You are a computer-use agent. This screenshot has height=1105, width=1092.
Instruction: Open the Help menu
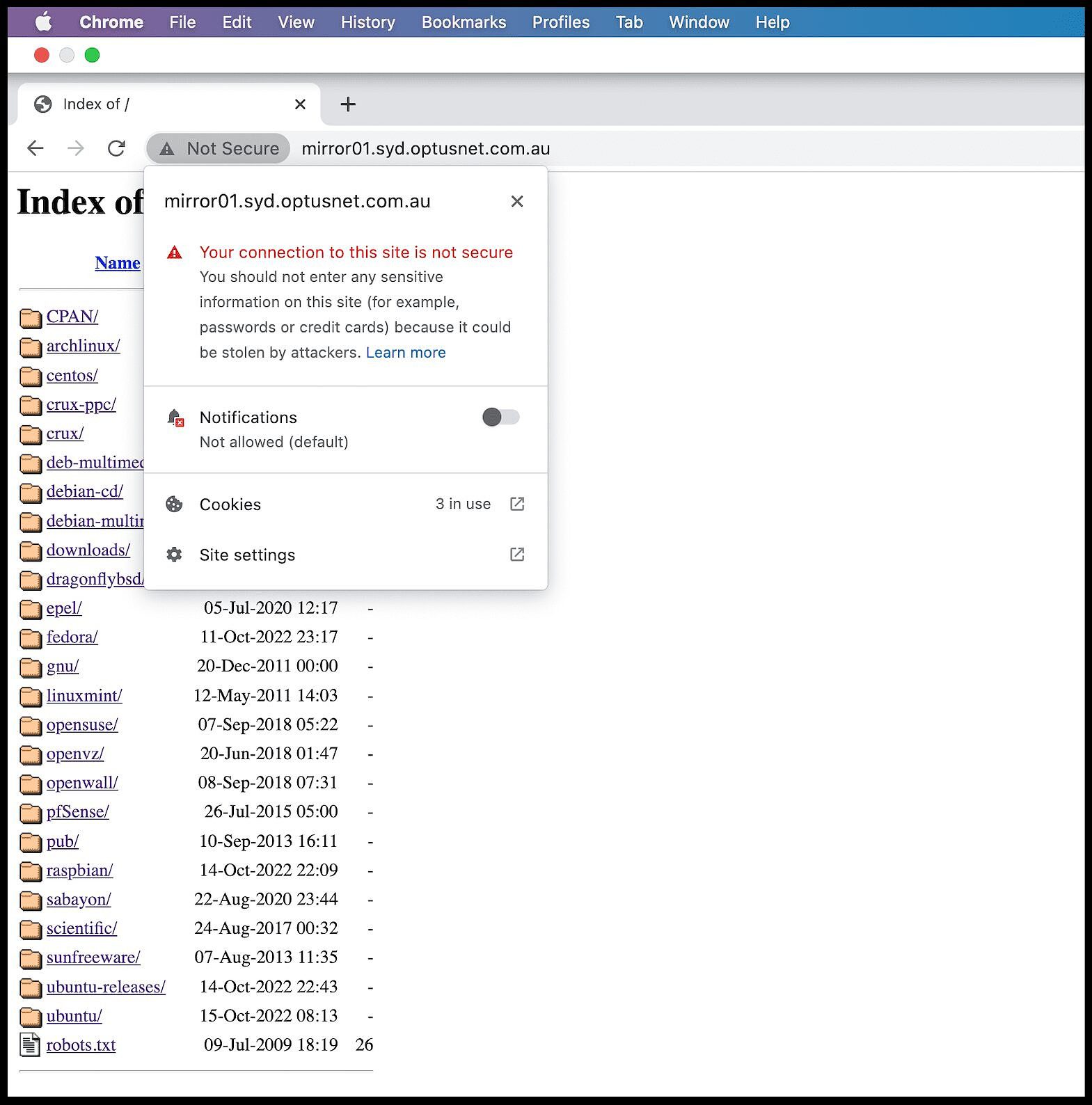[x=773, y=22]
